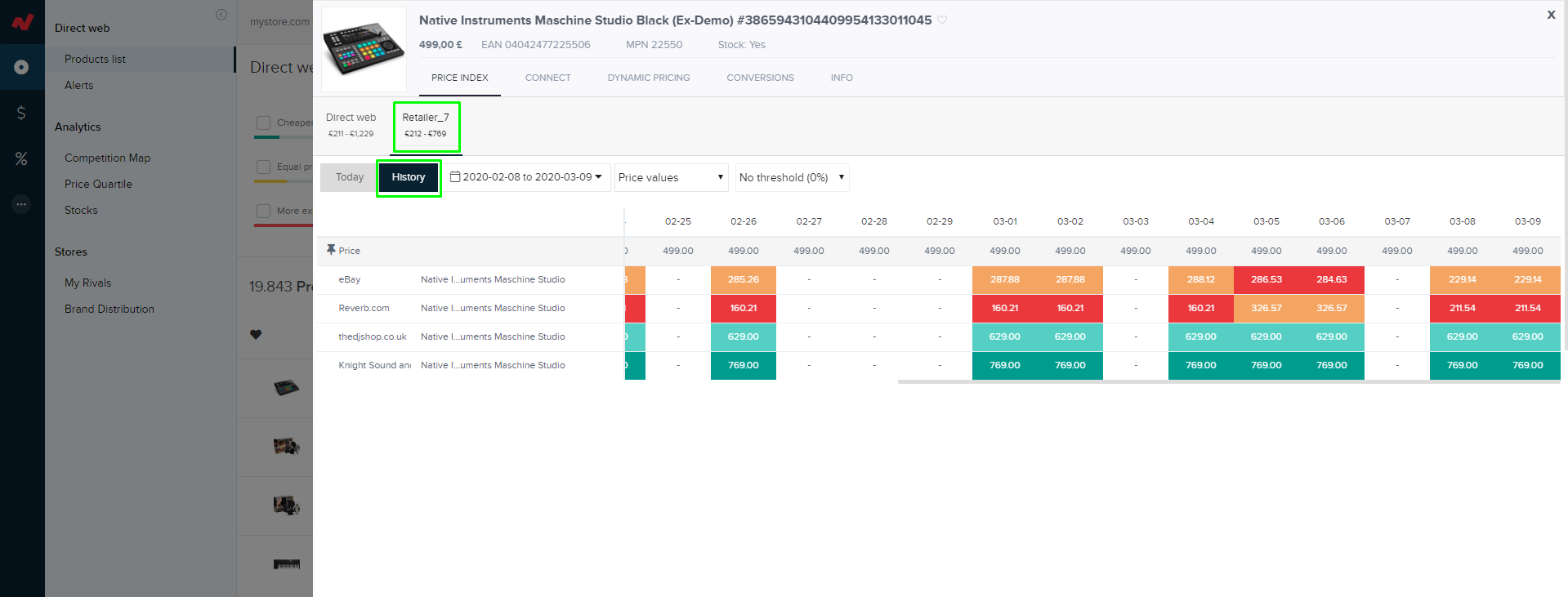
Task: Click the thedjshop.co.uk retailer row name
Action: pos(373,336)
